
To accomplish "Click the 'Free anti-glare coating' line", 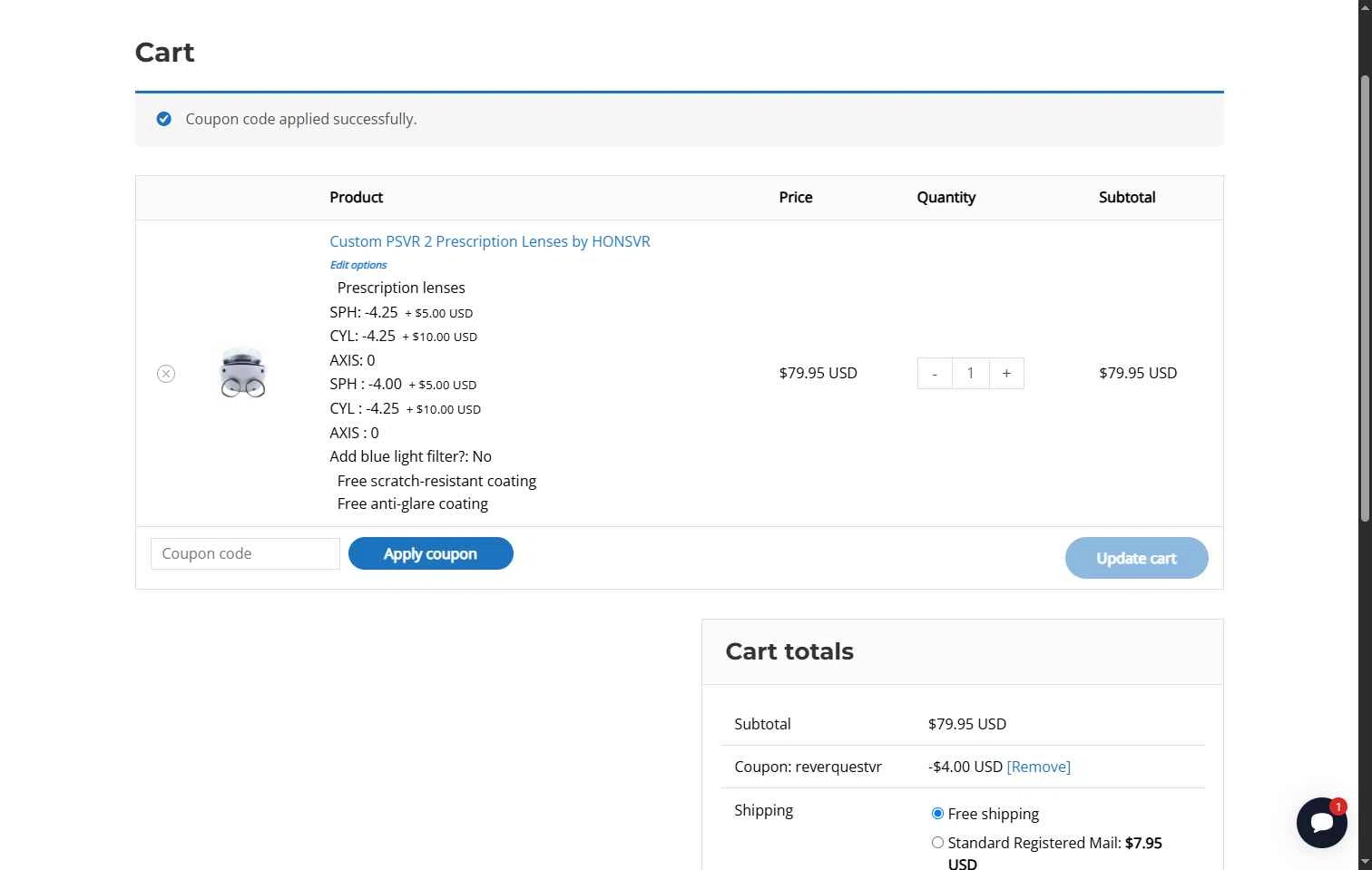I will pos(413,503).
